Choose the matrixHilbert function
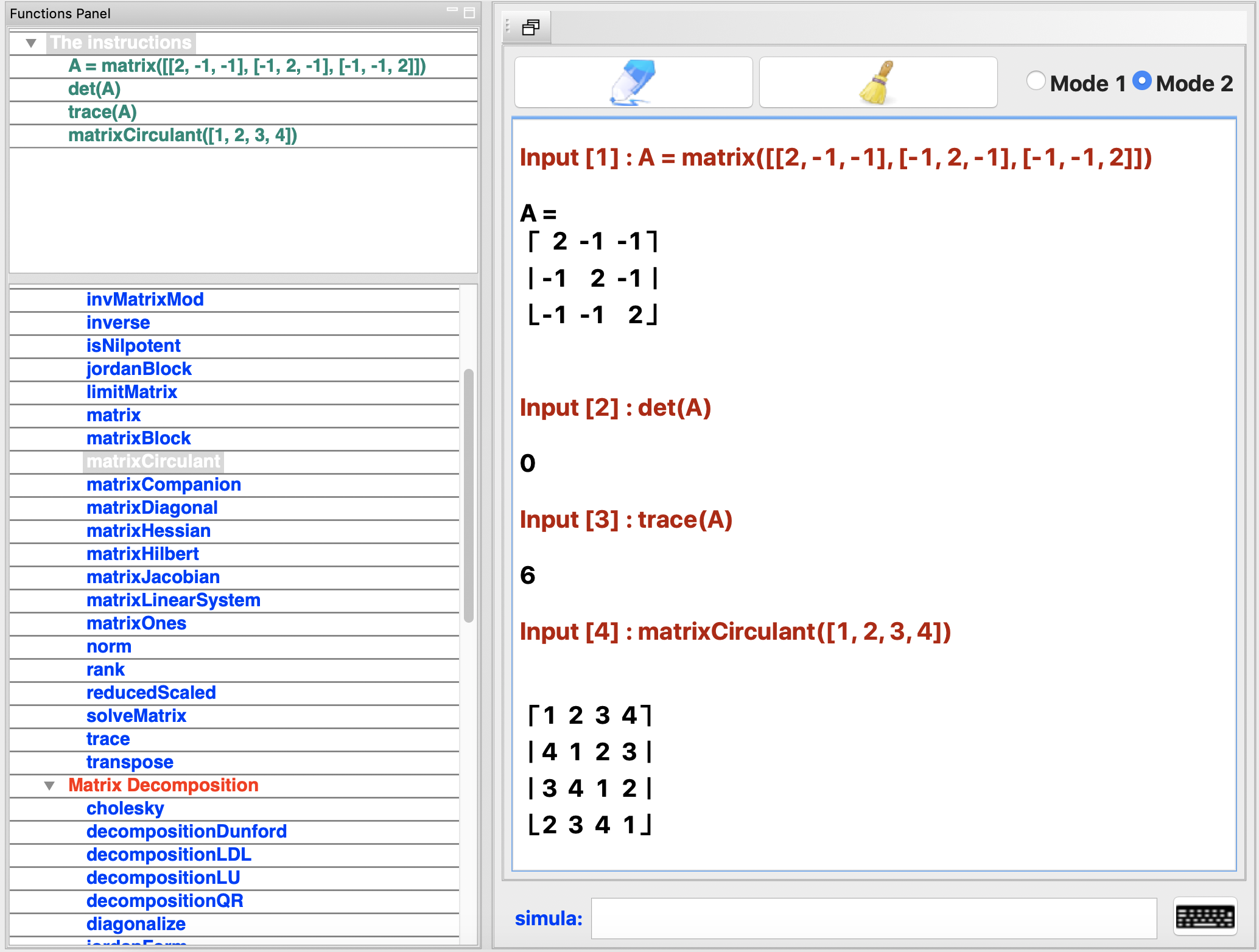 (142, 554)
